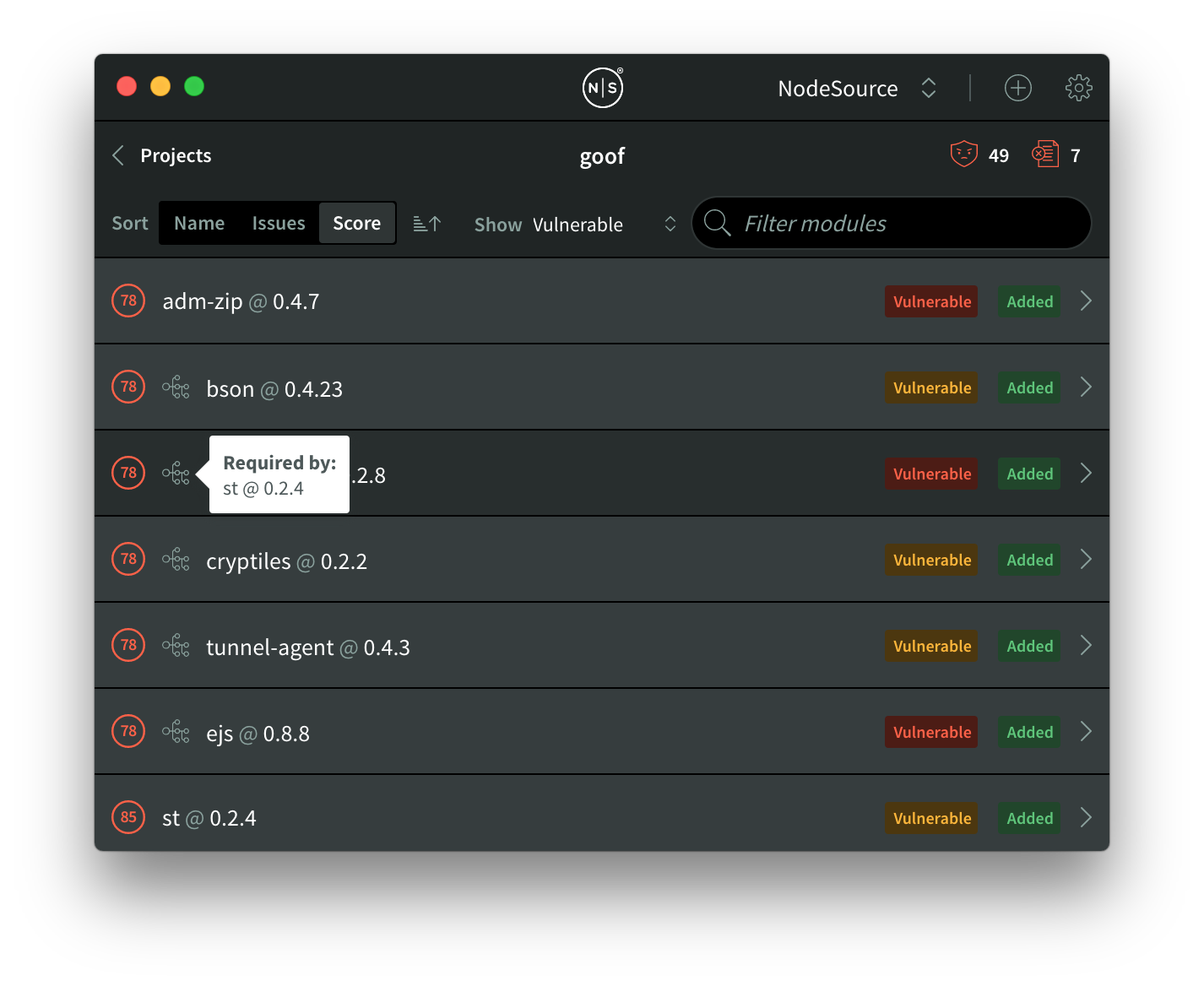Click the NodeSource N|S logo
Screen dimensions: 1204x986
603,88
